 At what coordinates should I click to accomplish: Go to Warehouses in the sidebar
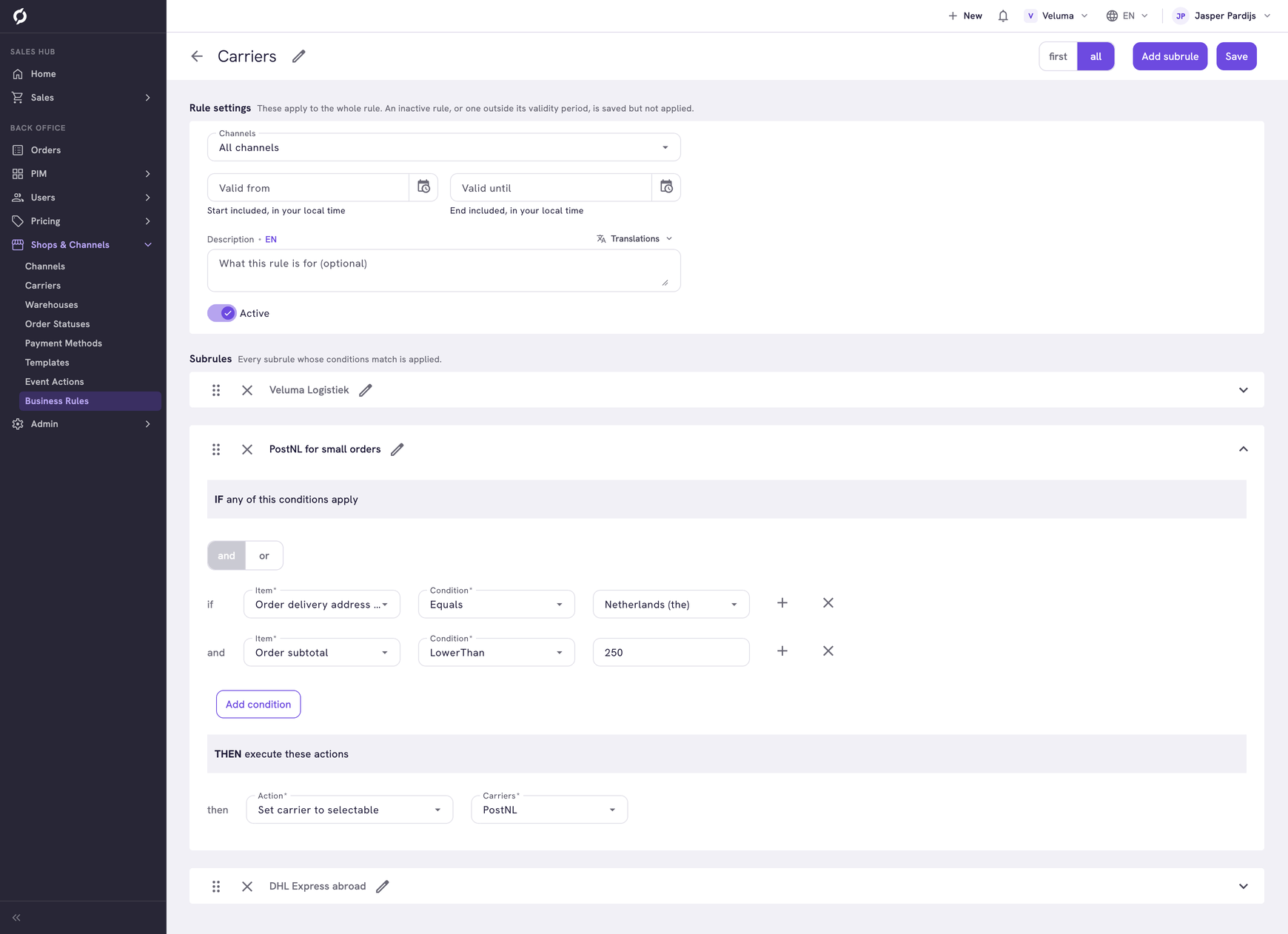[x=51, y=305]
